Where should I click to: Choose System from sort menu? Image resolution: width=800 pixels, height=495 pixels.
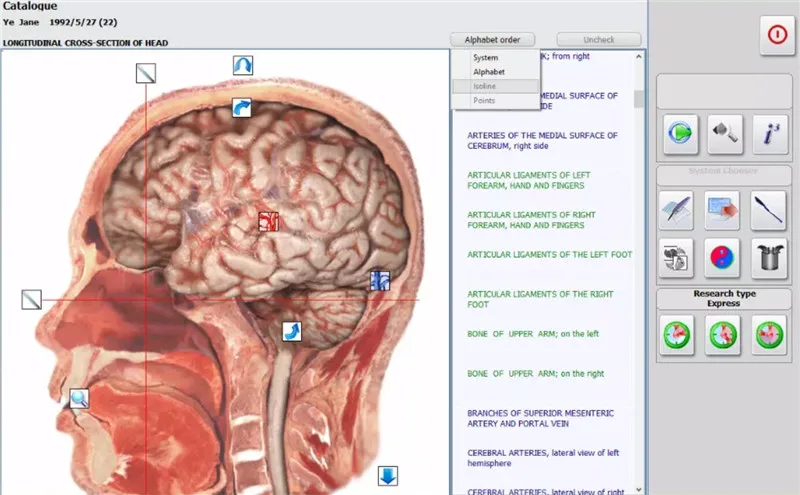pos(486,58)
